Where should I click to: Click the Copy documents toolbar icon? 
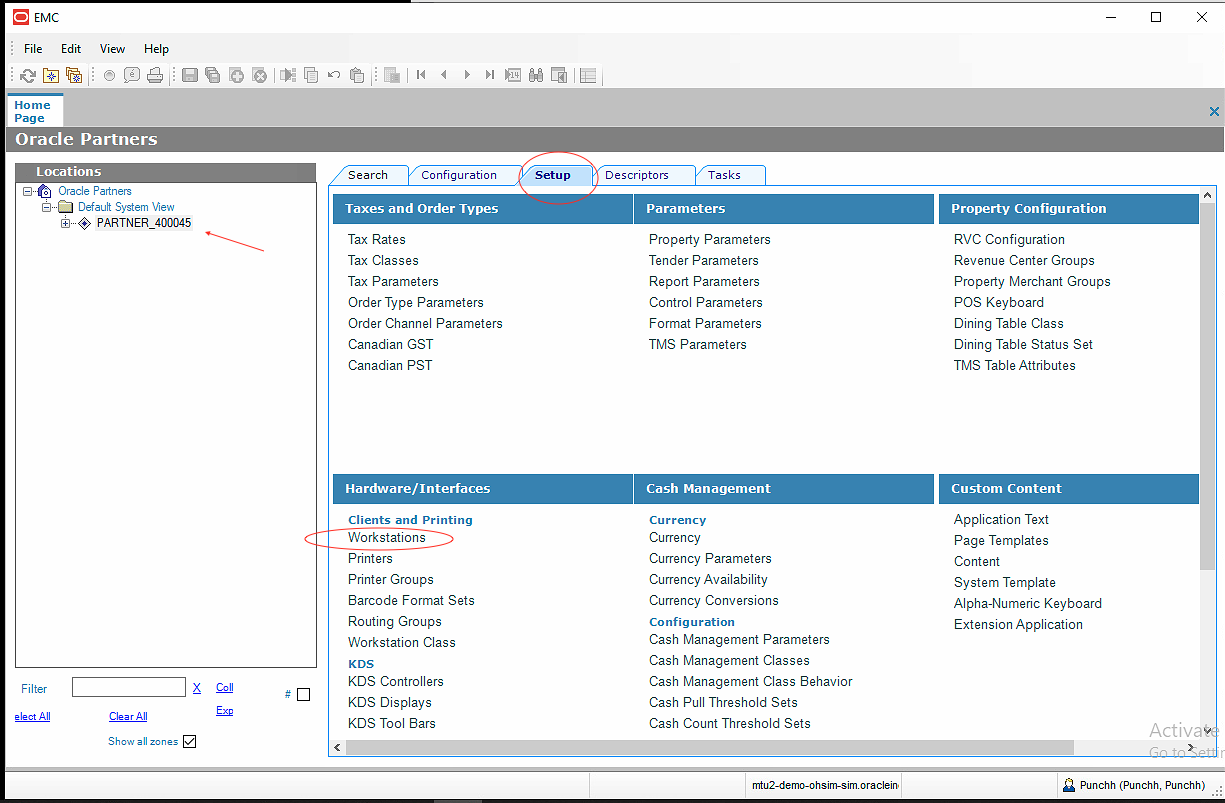[x=311, y=75]
